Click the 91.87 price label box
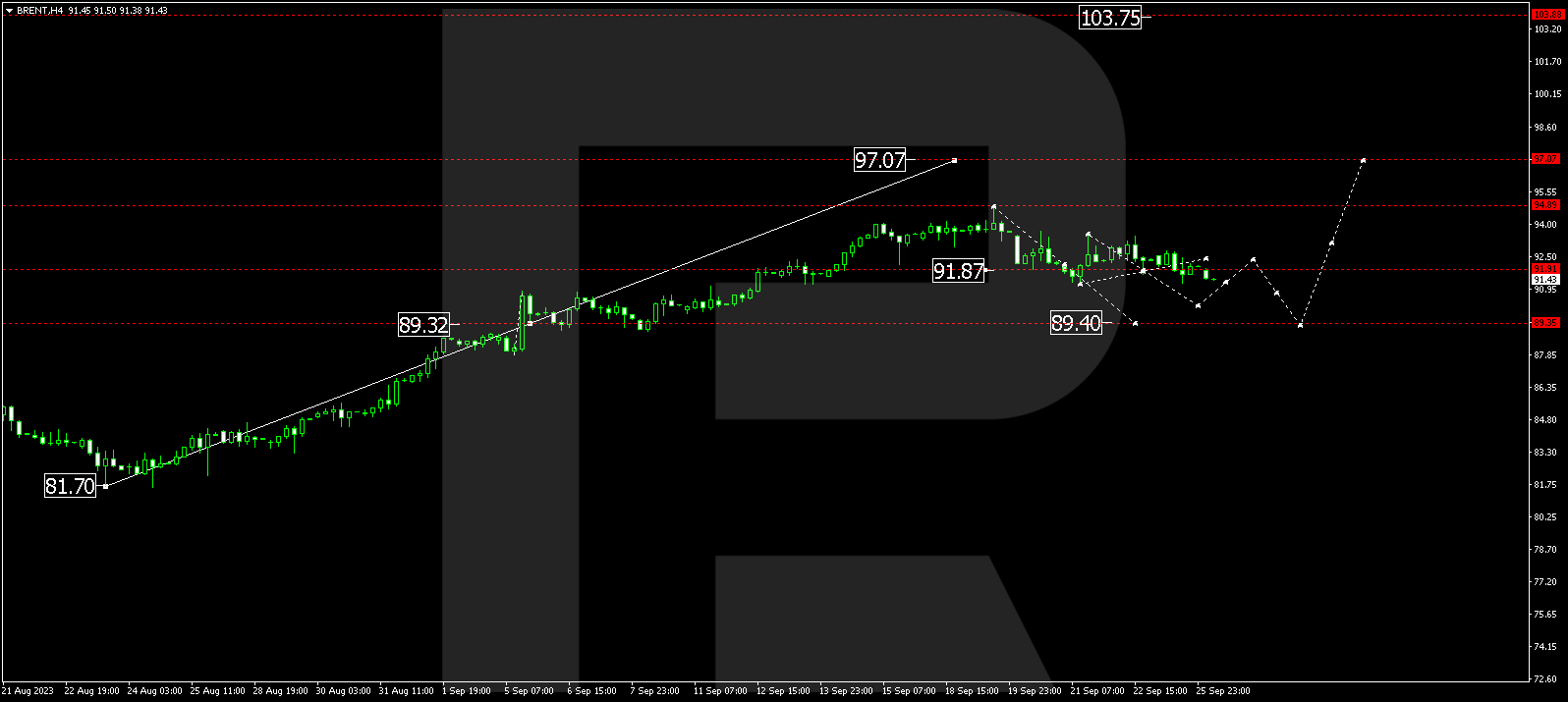Viewport: 1568px width, 702px height. (x=958, y=271)
